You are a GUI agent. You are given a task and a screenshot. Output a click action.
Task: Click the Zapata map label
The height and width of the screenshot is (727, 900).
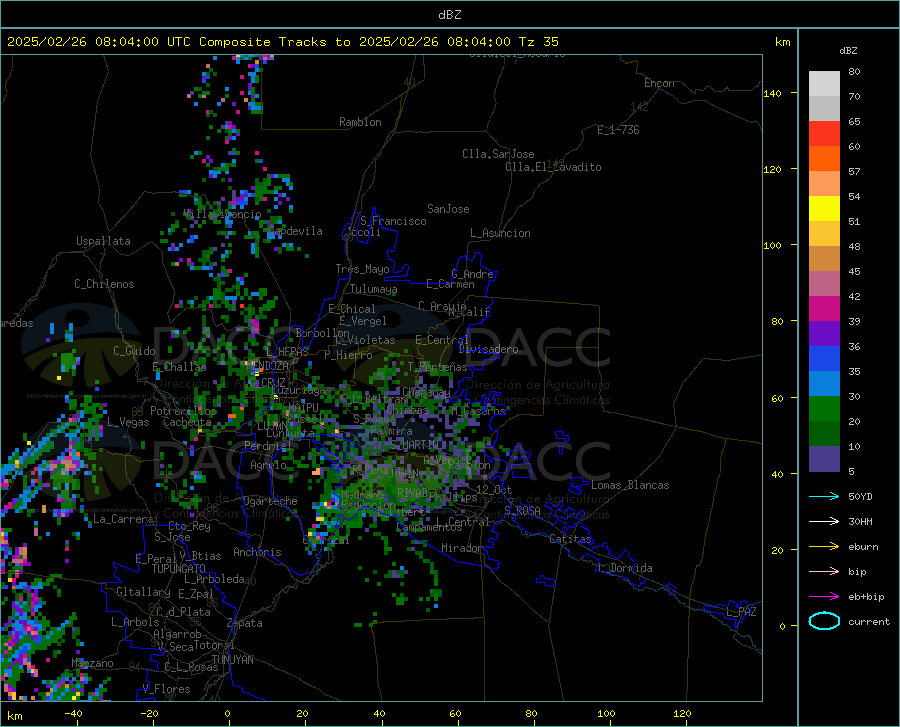coord(245,623)
